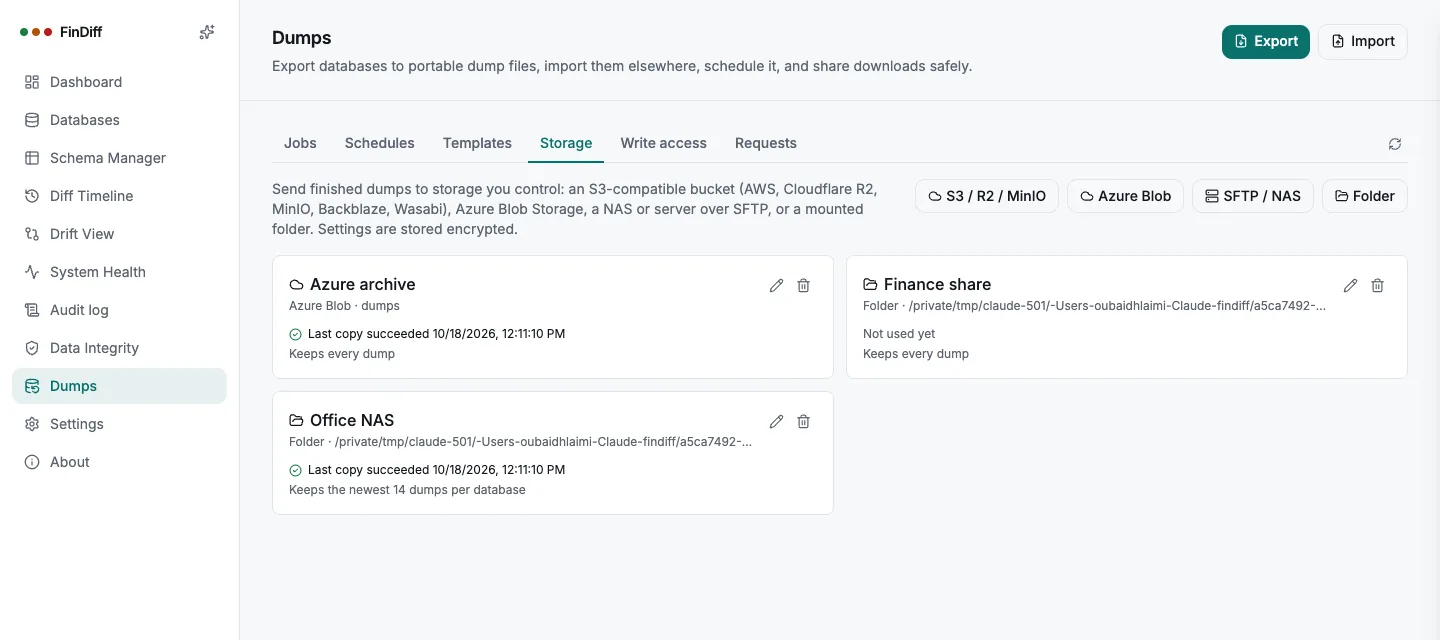Click the Finance share folder path text
The width and height of the screenshot is (1440, 640).
[1094, 306]
